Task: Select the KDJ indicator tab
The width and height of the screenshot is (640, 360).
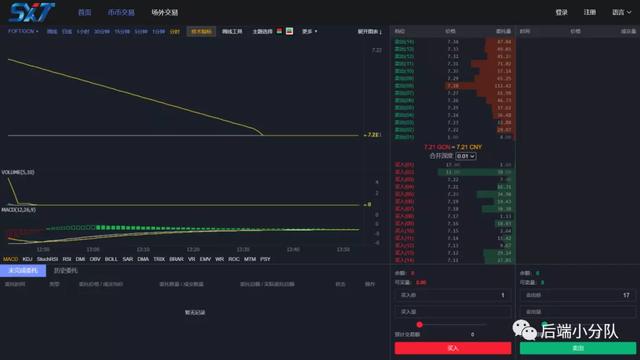Action: 27,259
